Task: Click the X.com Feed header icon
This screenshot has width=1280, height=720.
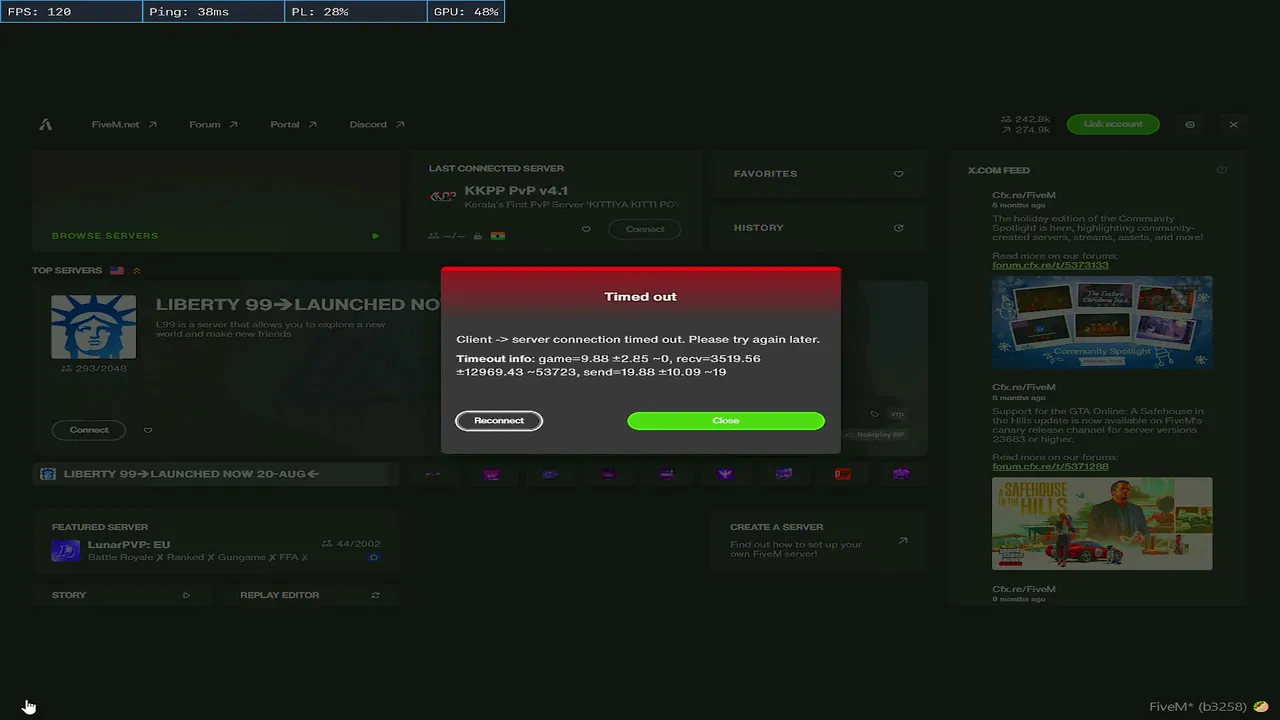Action: [x=1221, y=170]
